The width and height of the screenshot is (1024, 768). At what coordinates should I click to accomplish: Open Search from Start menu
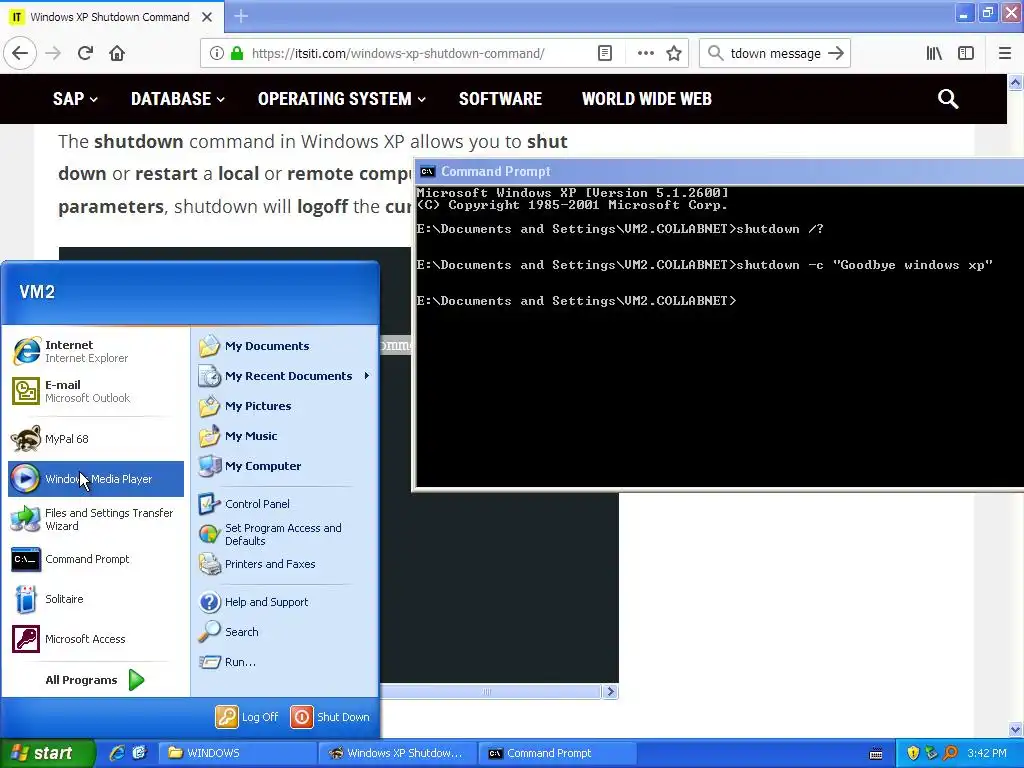click(x=284, y=632)
